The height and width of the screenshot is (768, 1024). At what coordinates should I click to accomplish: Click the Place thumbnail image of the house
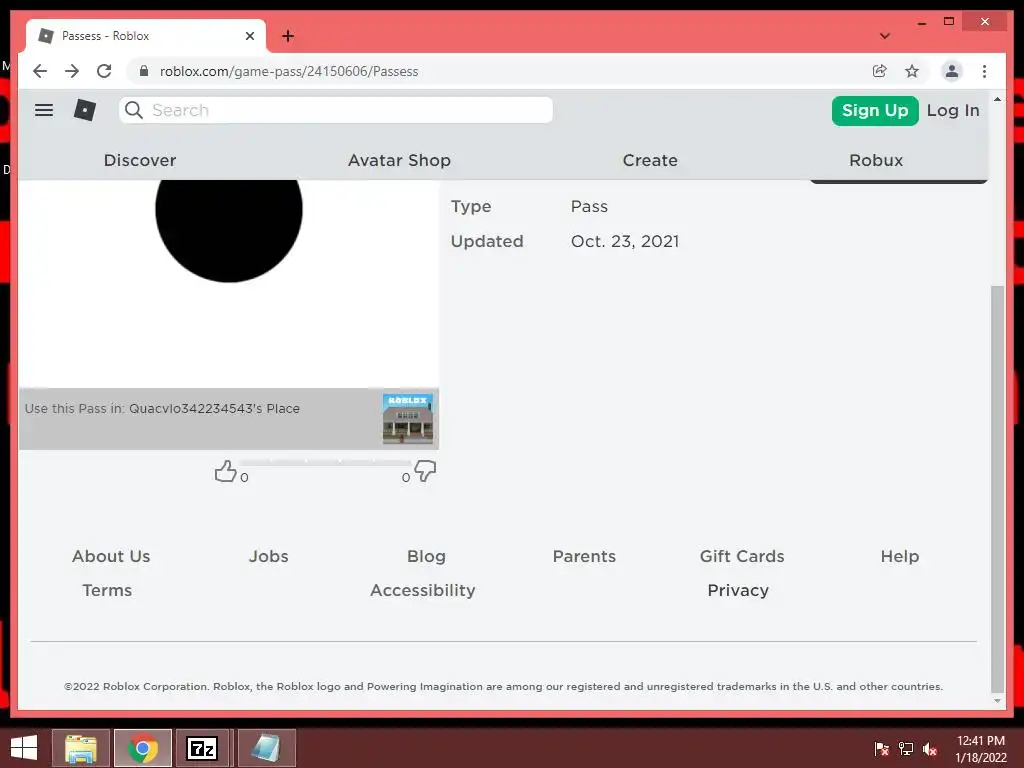[x=408, y=419]
